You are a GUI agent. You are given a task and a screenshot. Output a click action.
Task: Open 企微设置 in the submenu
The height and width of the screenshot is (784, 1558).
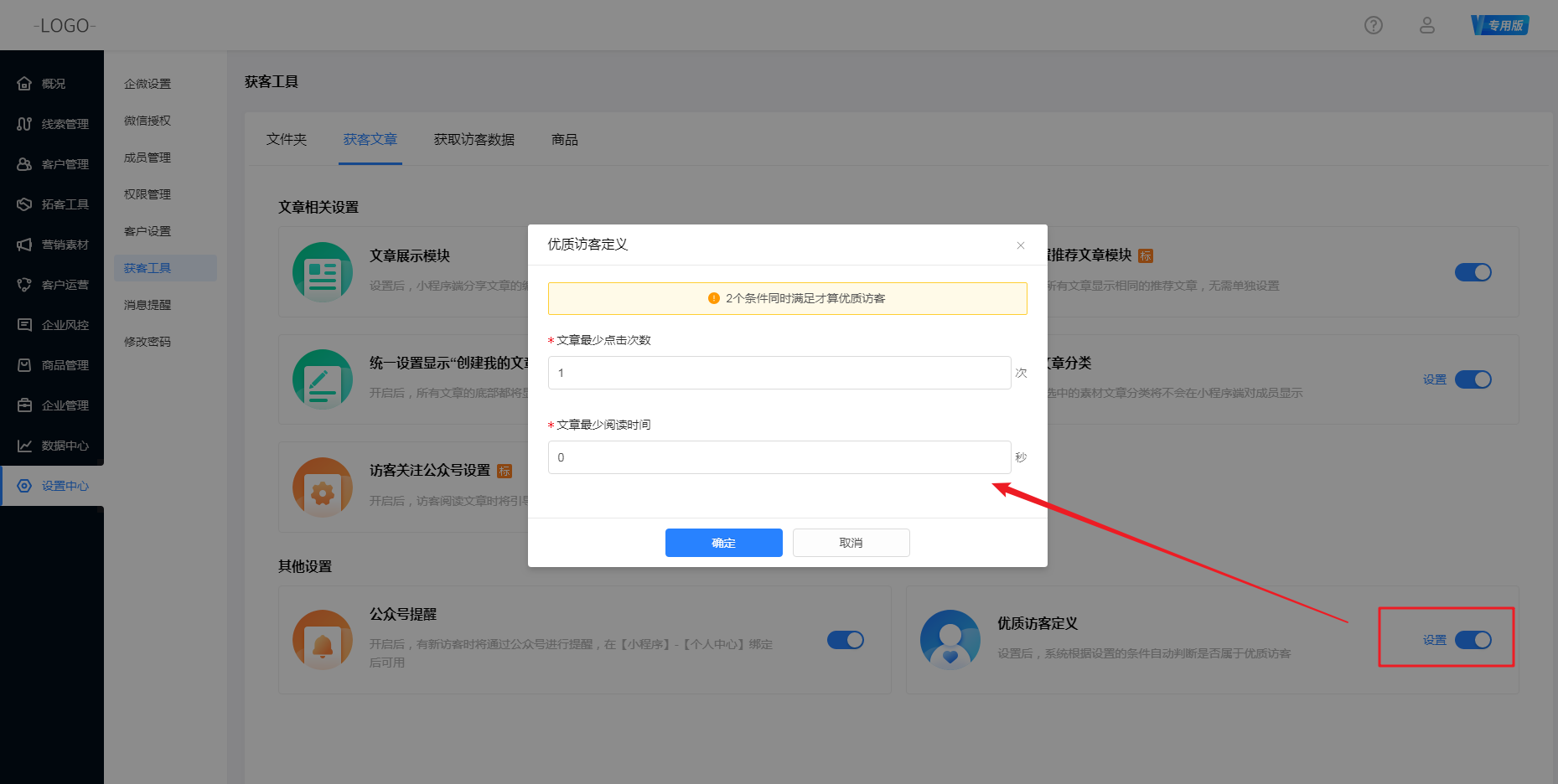pyautogui.click(x=148, y=84)
